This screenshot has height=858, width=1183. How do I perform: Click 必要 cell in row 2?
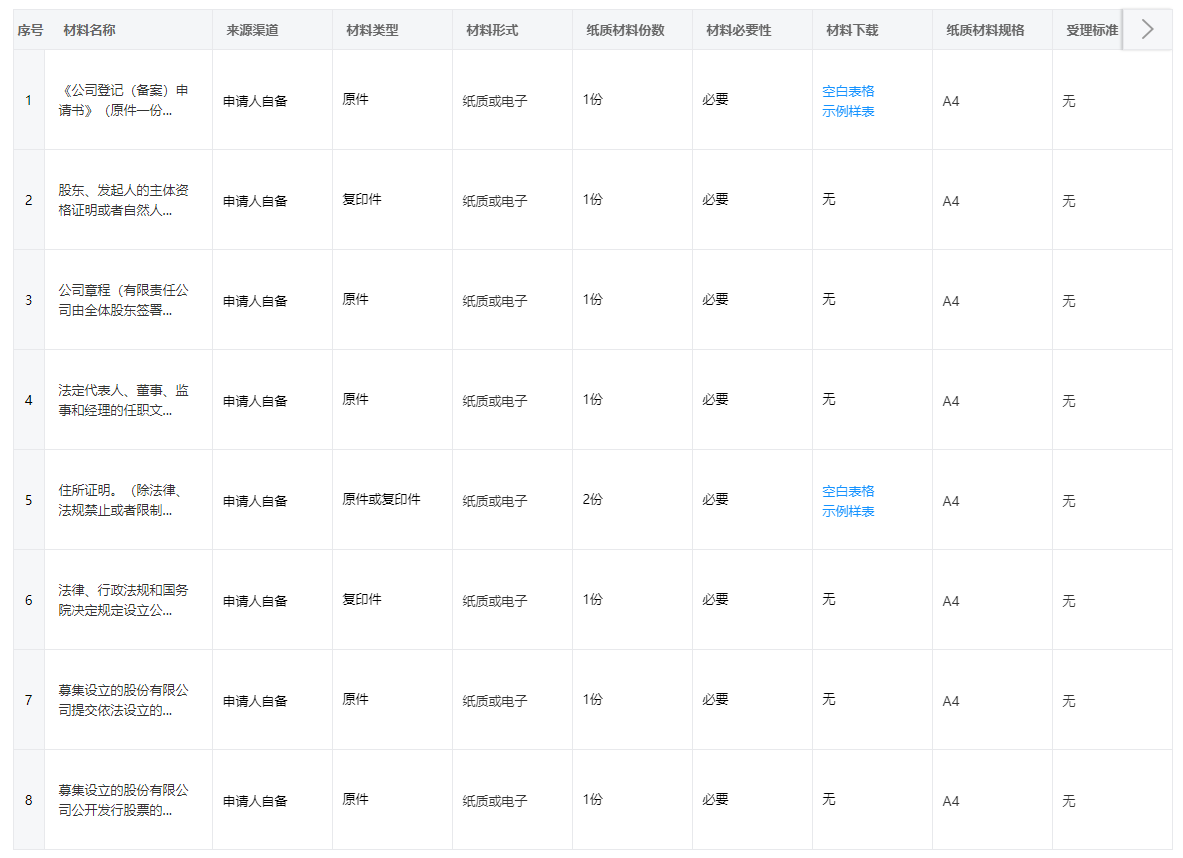pyautogui.click(x=715, y=199)
